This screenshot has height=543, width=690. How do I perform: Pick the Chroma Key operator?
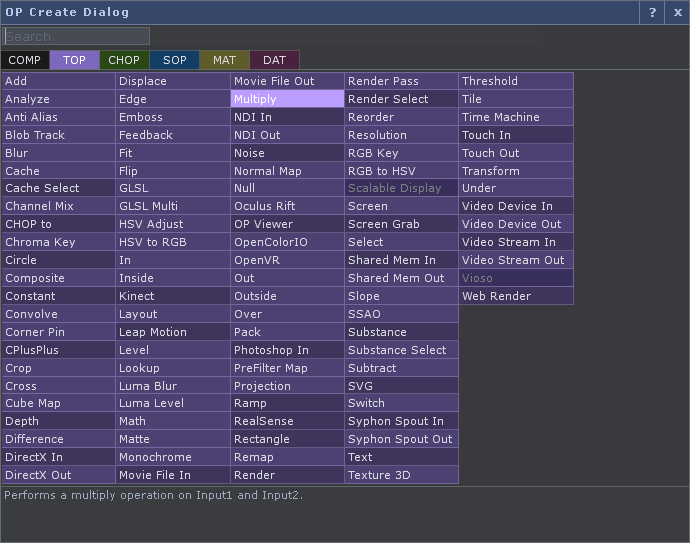[x=59, y=242]
